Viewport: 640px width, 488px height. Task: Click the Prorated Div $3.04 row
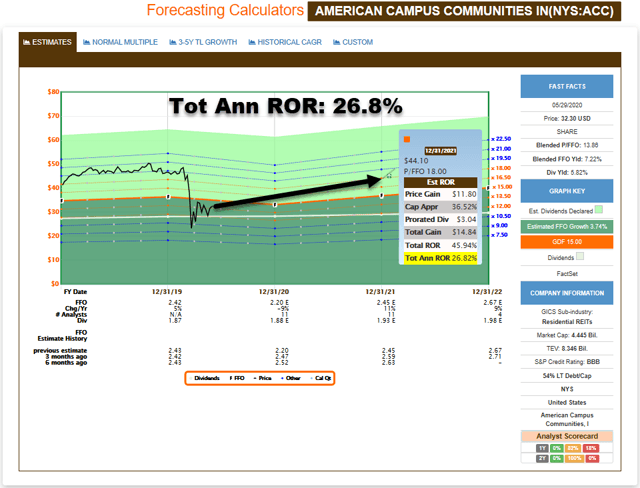click(440, 220)
